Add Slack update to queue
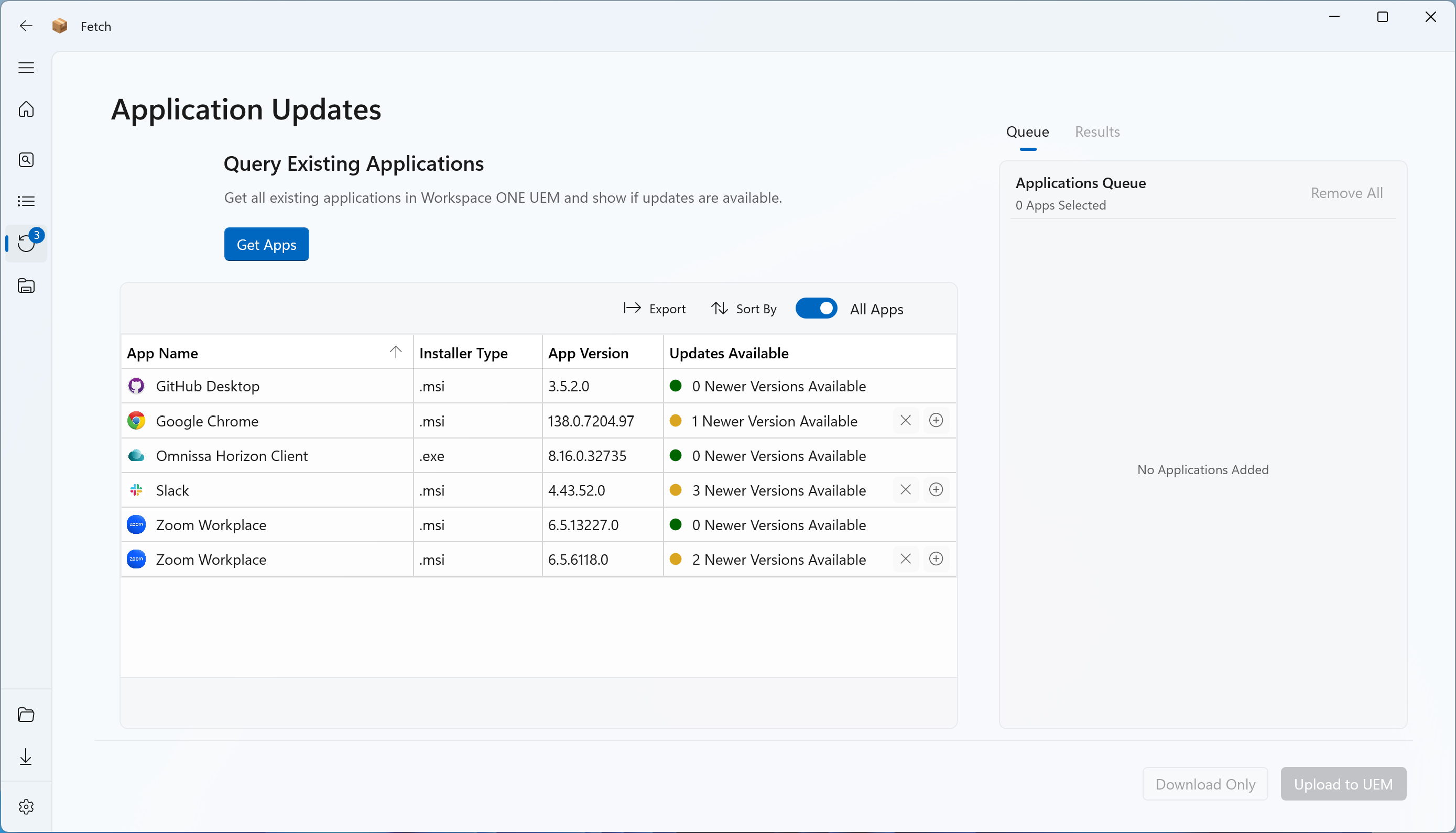The height and width of the screenshot is (833, 1456). point(936,490)
